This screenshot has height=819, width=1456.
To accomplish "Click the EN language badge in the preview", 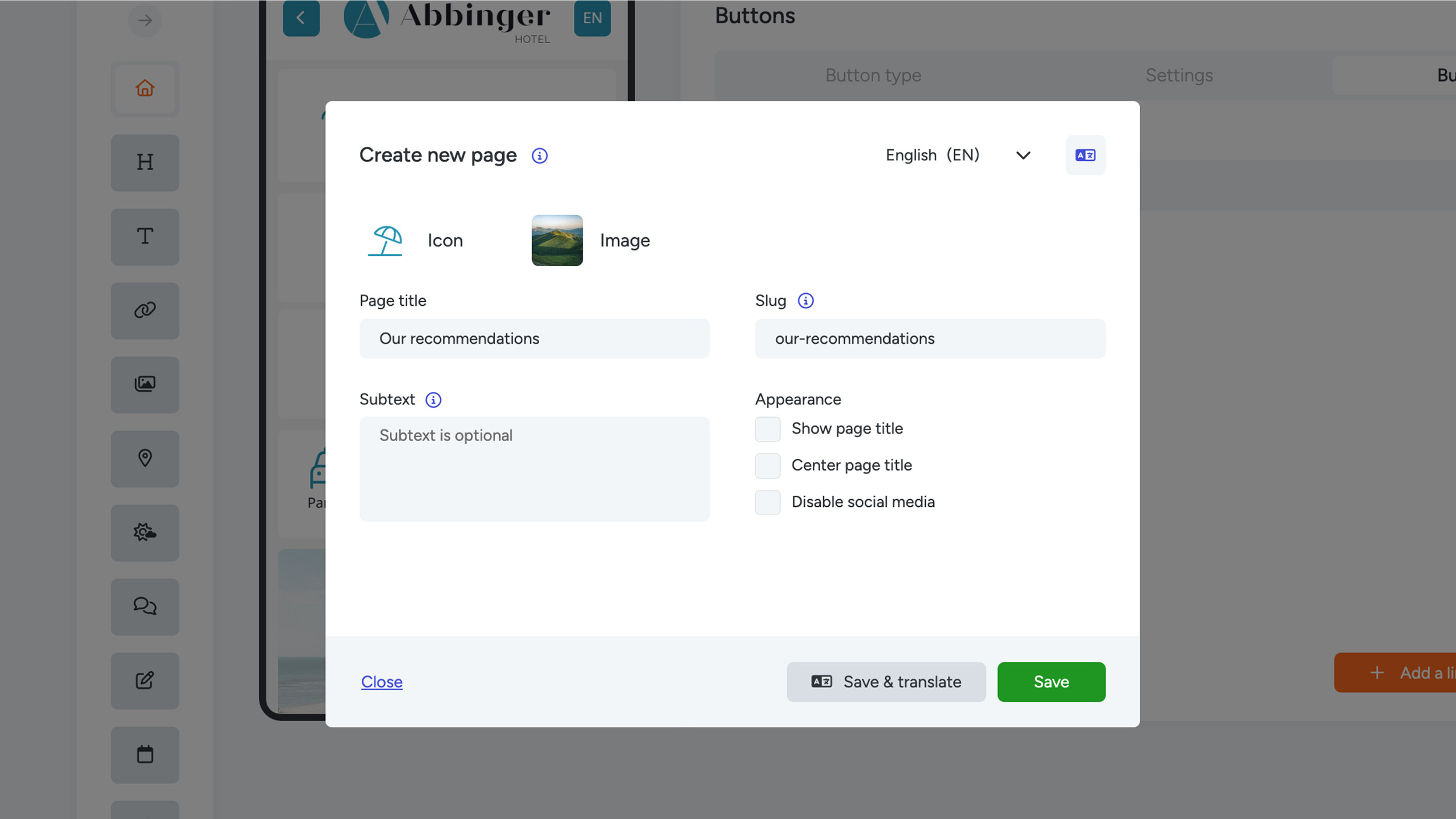I will tap(592, 18).
